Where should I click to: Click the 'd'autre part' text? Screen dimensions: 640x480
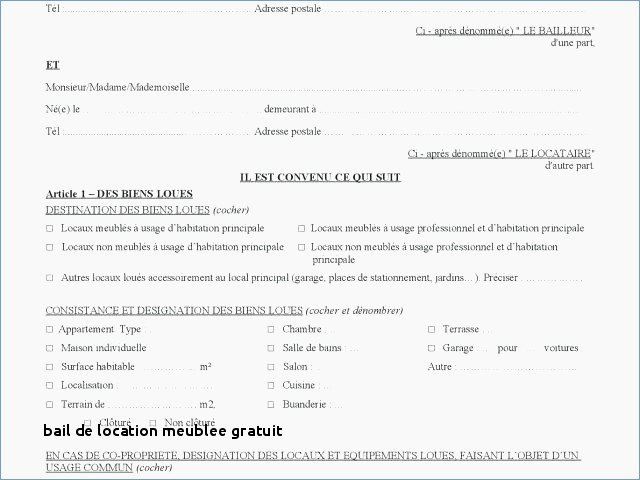[x=569, y=166]
